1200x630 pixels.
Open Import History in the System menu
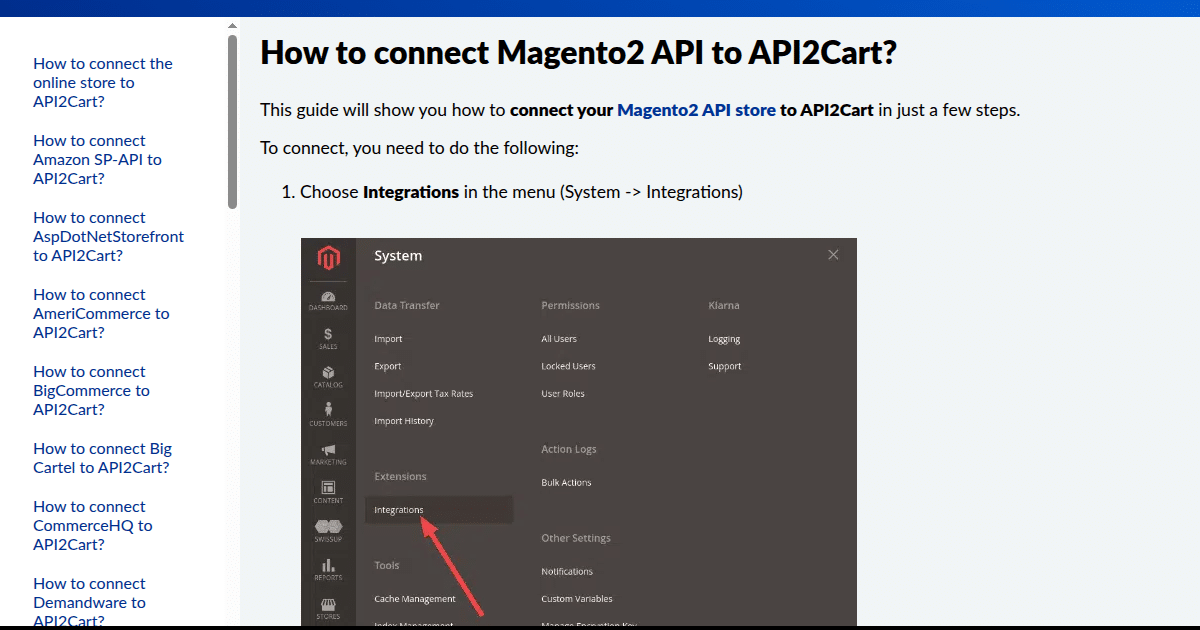click(x=404, y=421)
